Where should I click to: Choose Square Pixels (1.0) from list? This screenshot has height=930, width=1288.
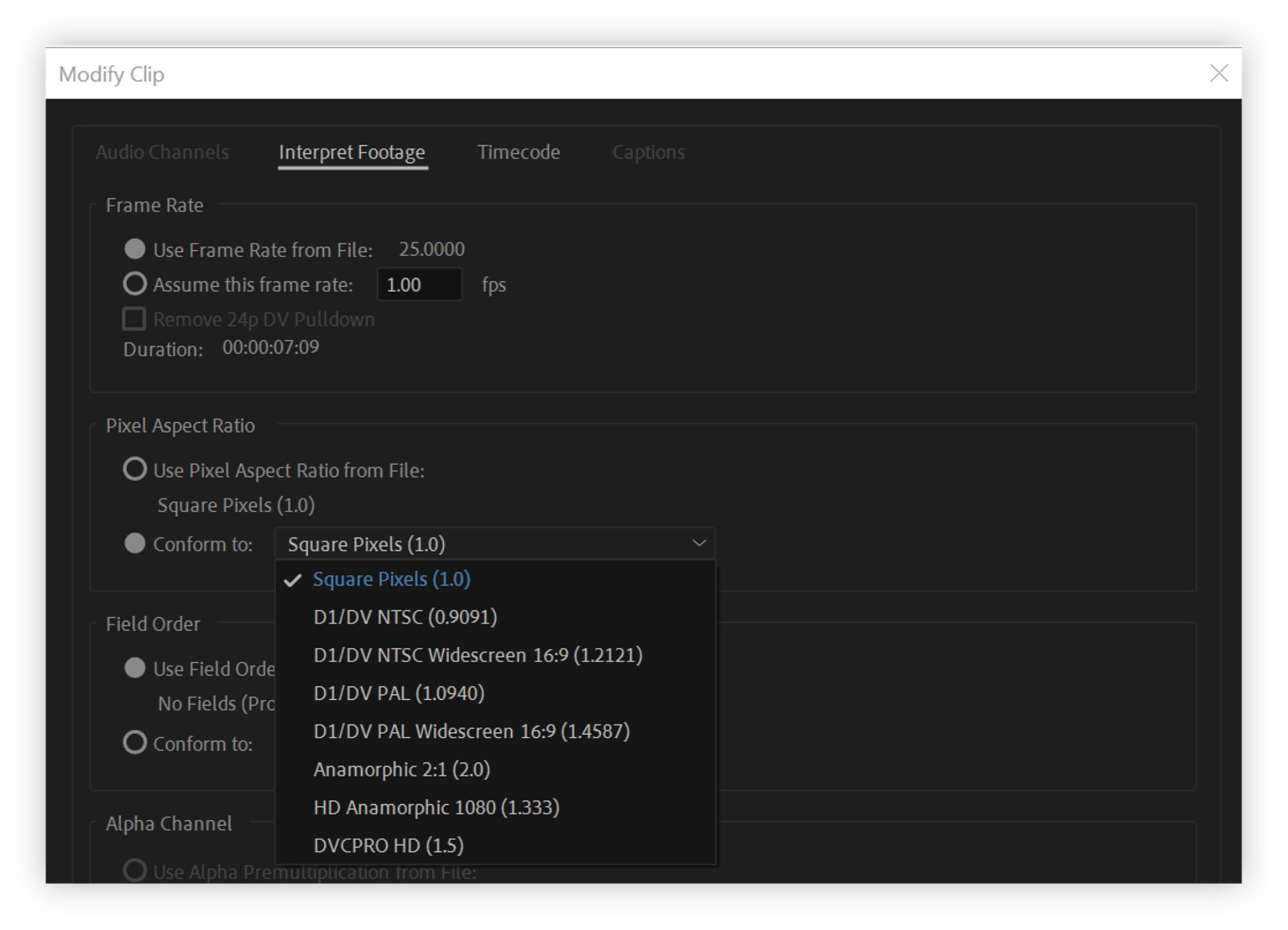click(x=392, y=579)
